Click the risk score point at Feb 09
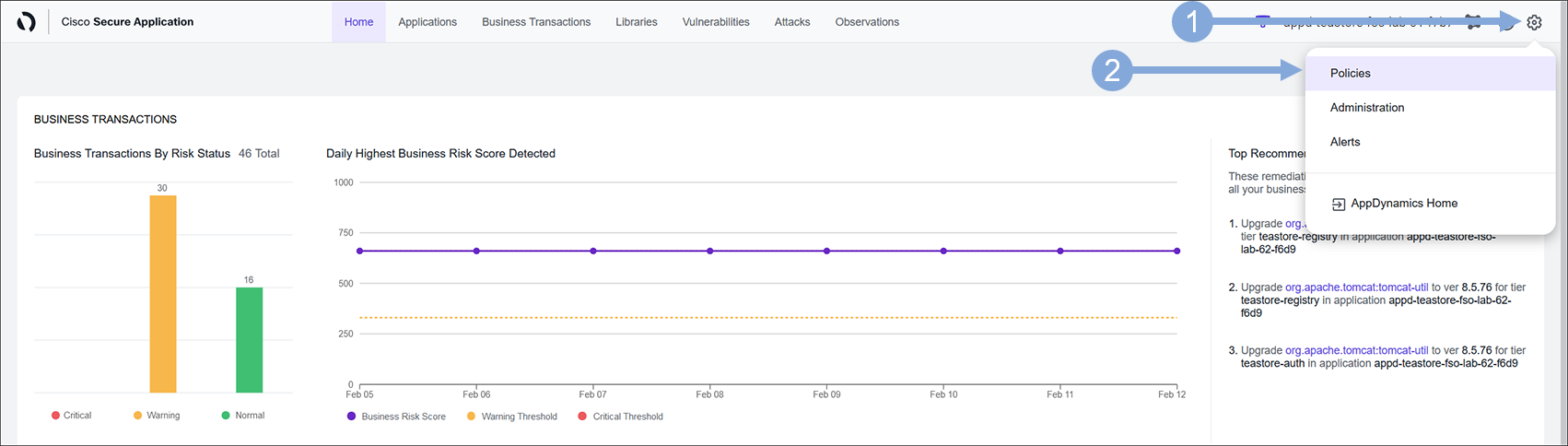The width and height of the screenshot is (1568, 446). click(826, 251)
